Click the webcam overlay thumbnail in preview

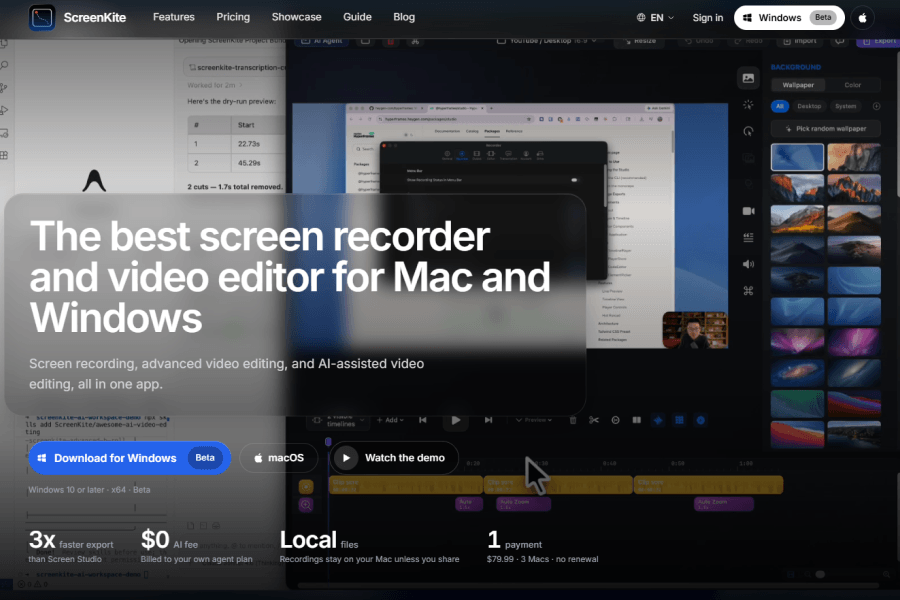(695, 330)
